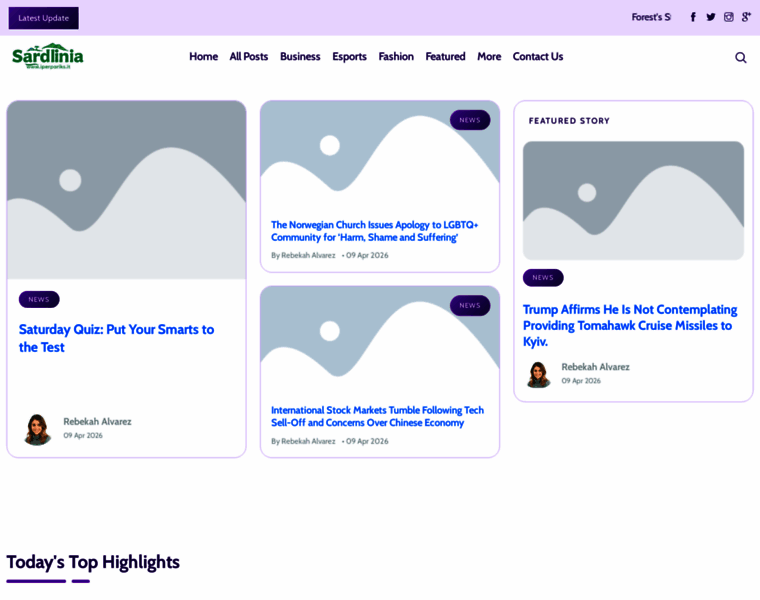Open the All Posts menu item
The width and height of the screenshot is (760, 600).
click(249, 57)
